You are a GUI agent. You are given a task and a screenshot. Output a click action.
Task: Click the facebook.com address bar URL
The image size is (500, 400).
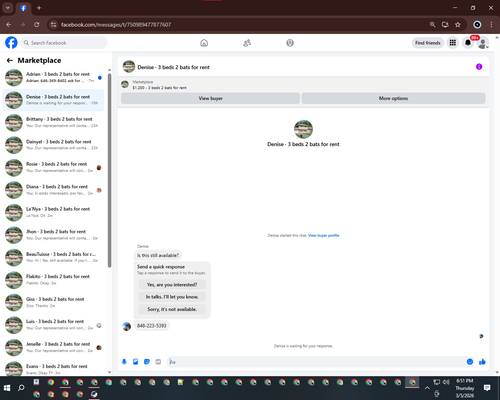click(x=116, y=25)
